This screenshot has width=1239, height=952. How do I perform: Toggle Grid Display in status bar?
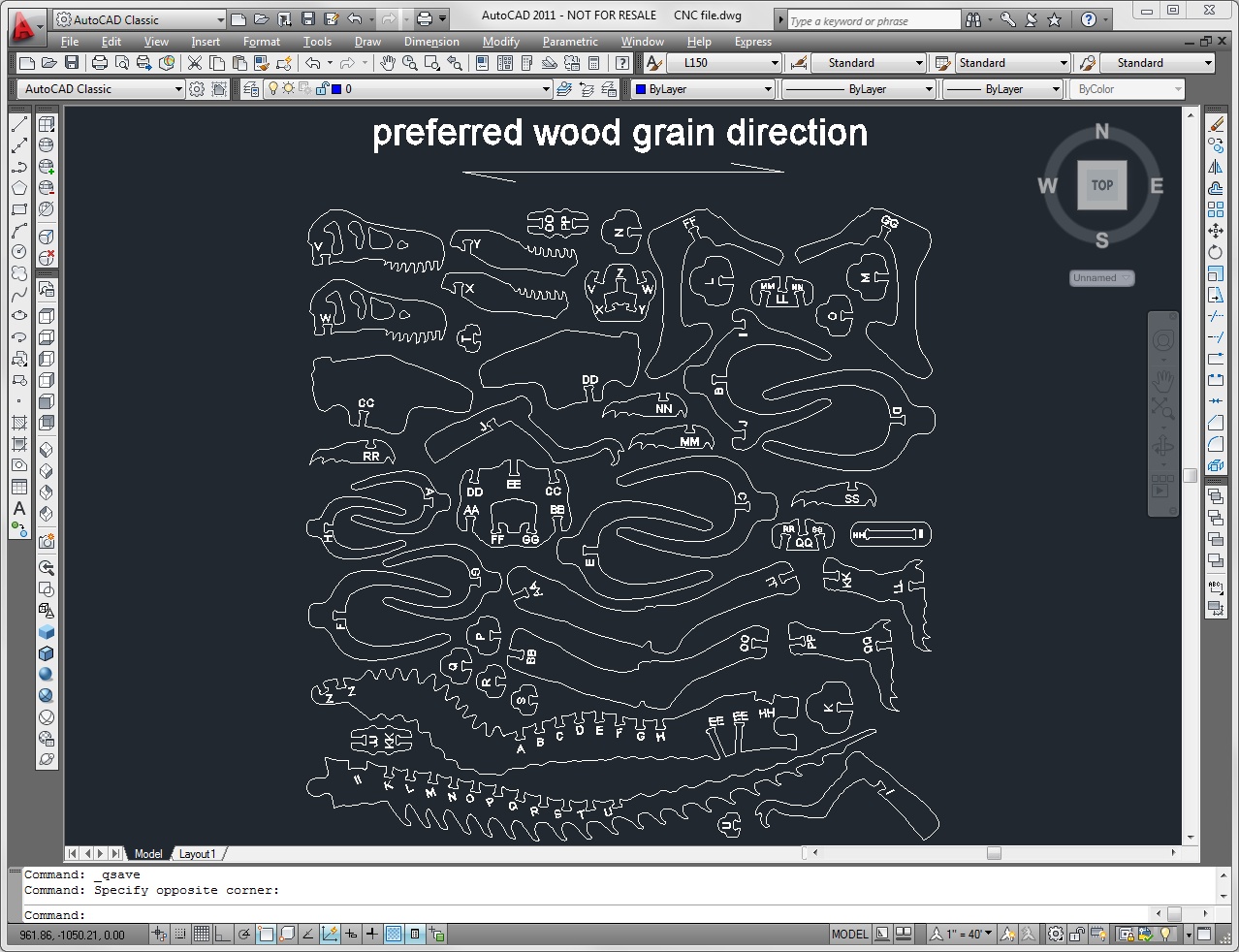(202, 935)
